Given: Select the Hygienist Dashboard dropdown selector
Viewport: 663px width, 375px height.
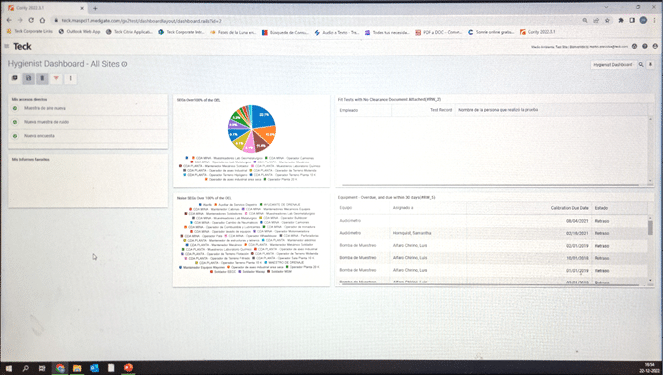Looking at the screenshot, I should click(613, 65).
